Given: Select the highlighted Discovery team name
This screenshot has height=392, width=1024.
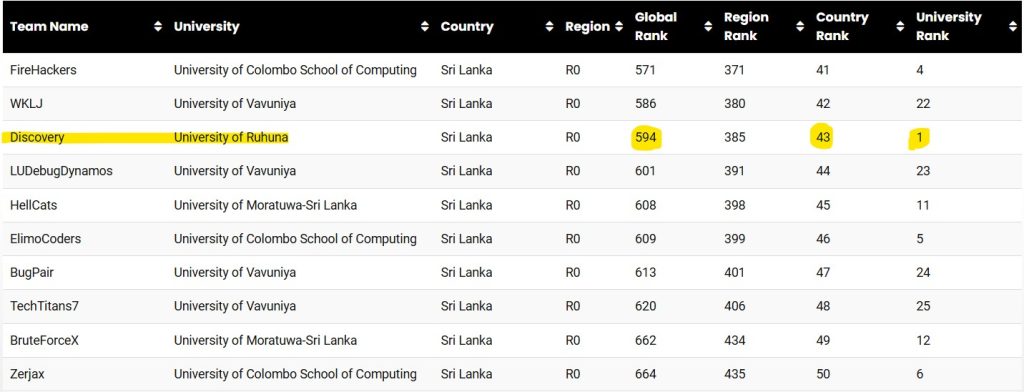Looking at the screenshot, I should tap(37, 138).
